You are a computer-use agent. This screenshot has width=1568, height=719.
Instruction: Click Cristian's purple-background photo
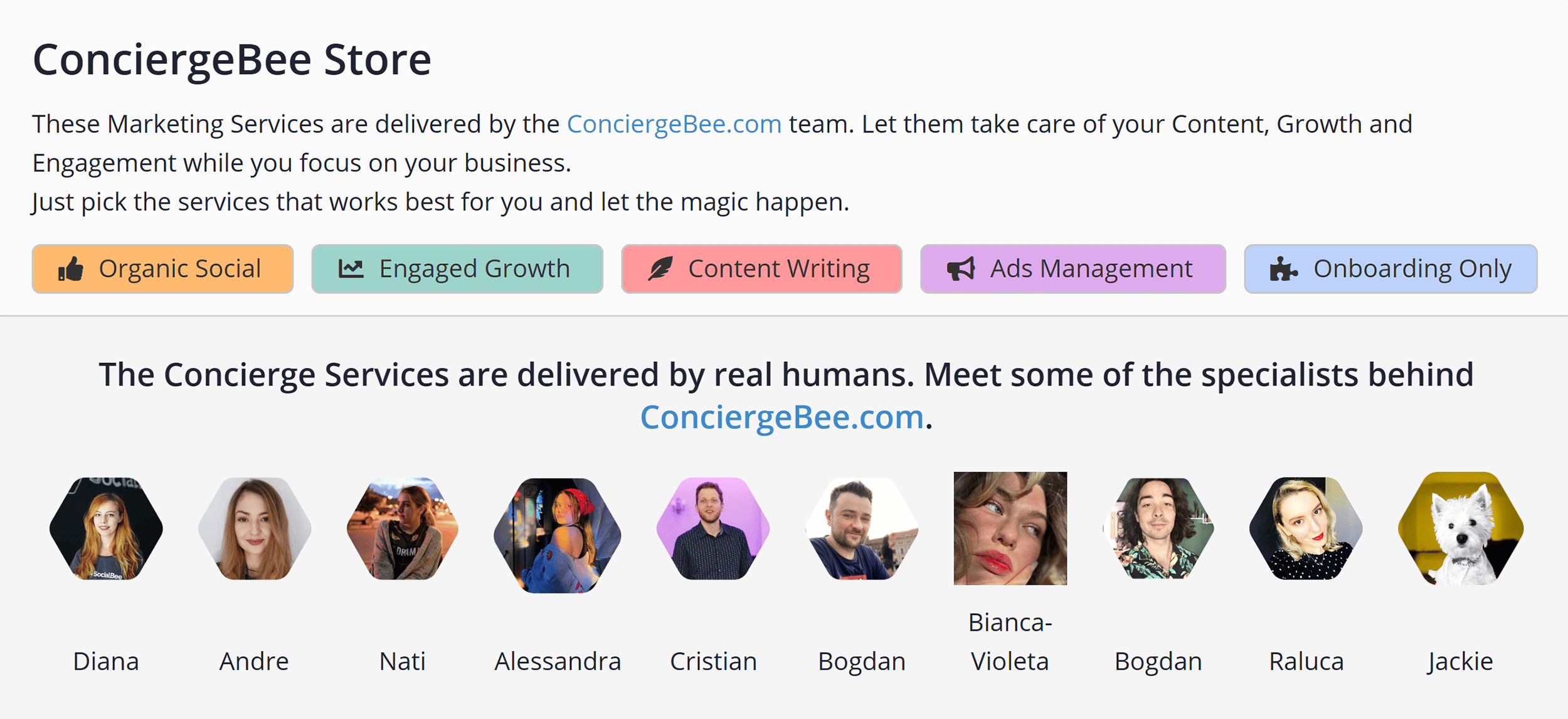click(x=713, y=528)
